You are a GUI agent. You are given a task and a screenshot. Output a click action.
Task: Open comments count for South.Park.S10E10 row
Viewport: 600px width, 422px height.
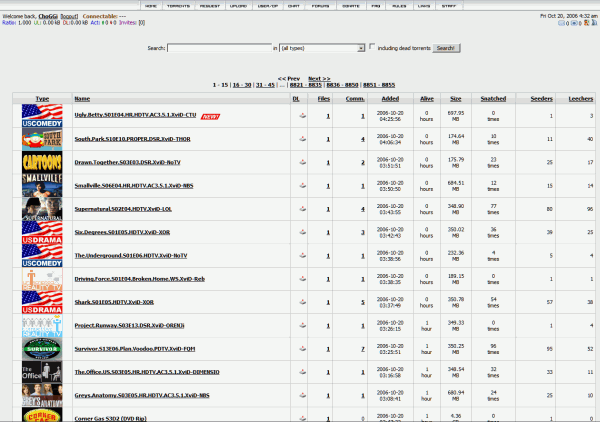[363, 139]
